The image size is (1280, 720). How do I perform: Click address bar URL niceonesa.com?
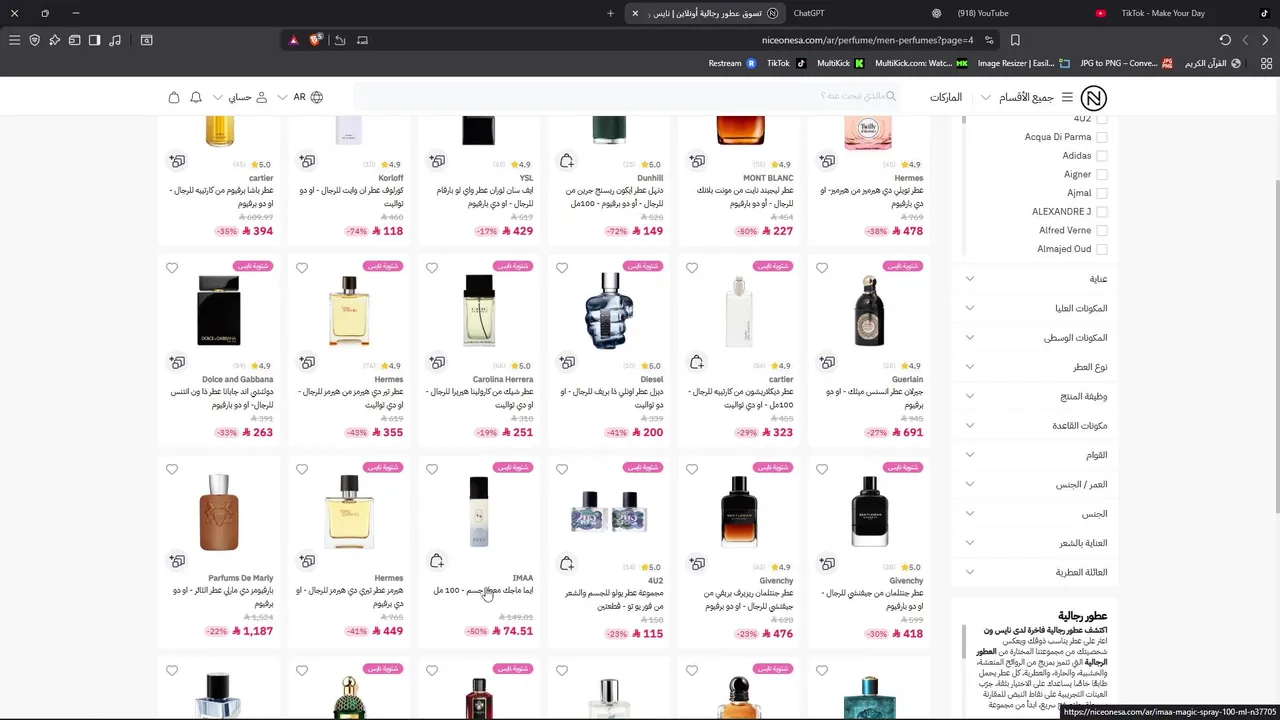[867, 40]
